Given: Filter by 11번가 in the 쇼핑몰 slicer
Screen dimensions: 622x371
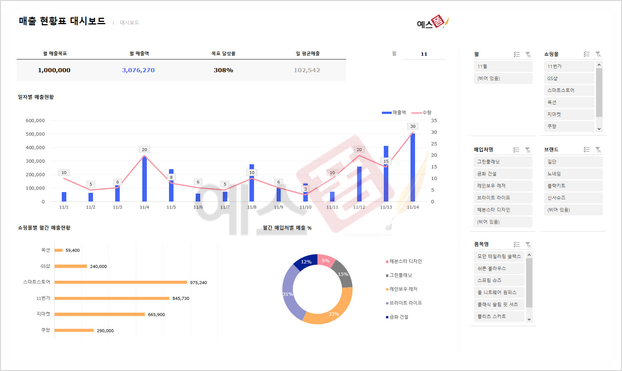Looking at the screenshot, I should click(x=569, y=67).
